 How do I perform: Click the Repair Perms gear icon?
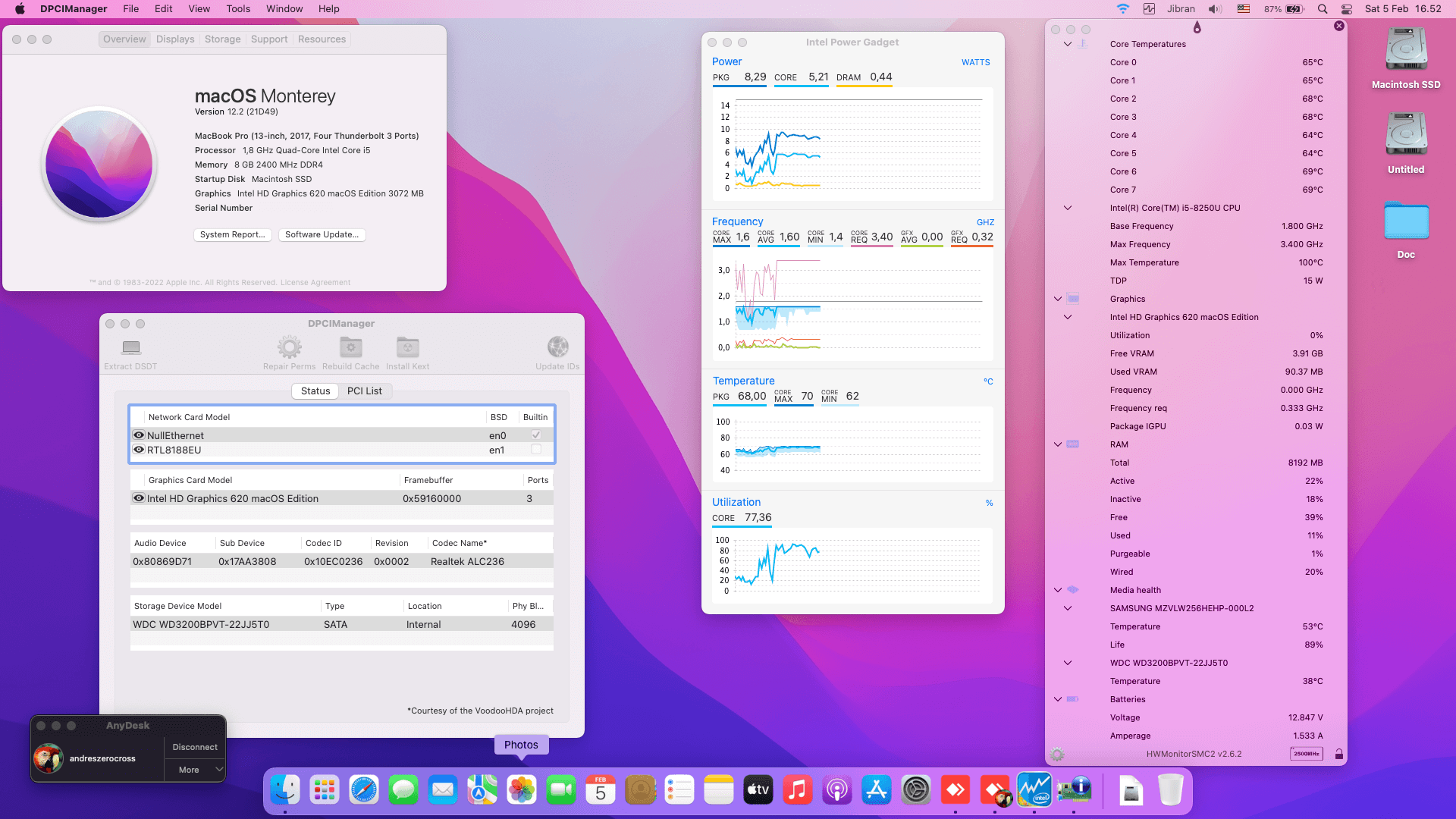point(289,348)
